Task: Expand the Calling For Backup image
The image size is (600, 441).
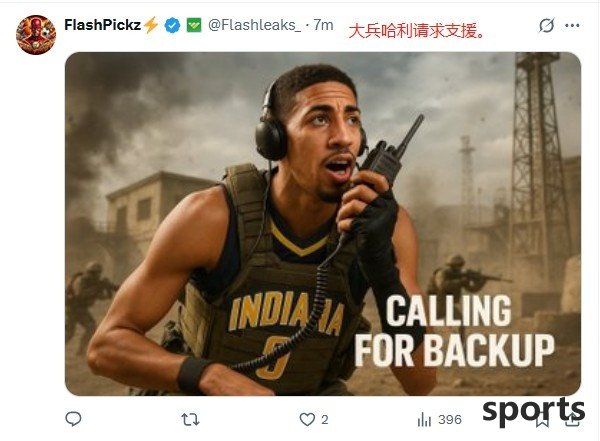Action: tap(323, 224)
